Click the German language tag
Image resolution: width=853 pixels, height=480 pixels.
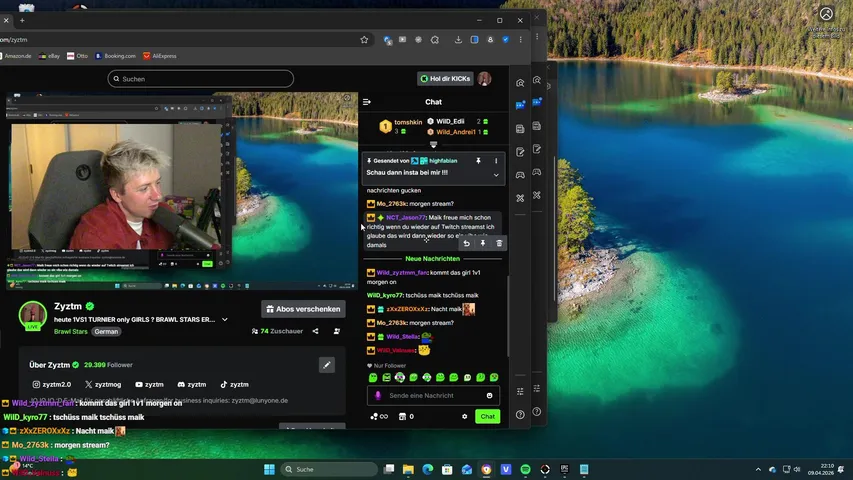[106, 331]
